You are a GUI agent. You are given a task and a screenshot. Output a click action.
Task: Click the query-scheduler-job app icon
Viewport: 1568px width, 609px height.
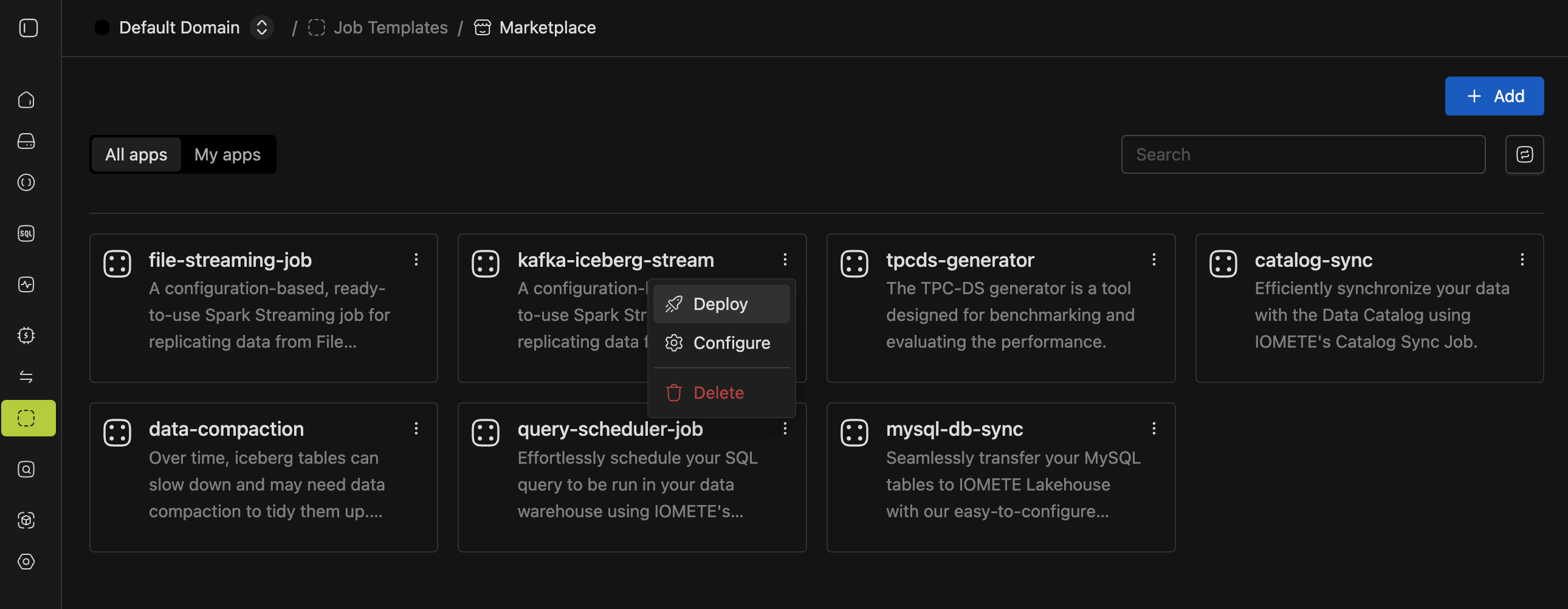[485, 433]
